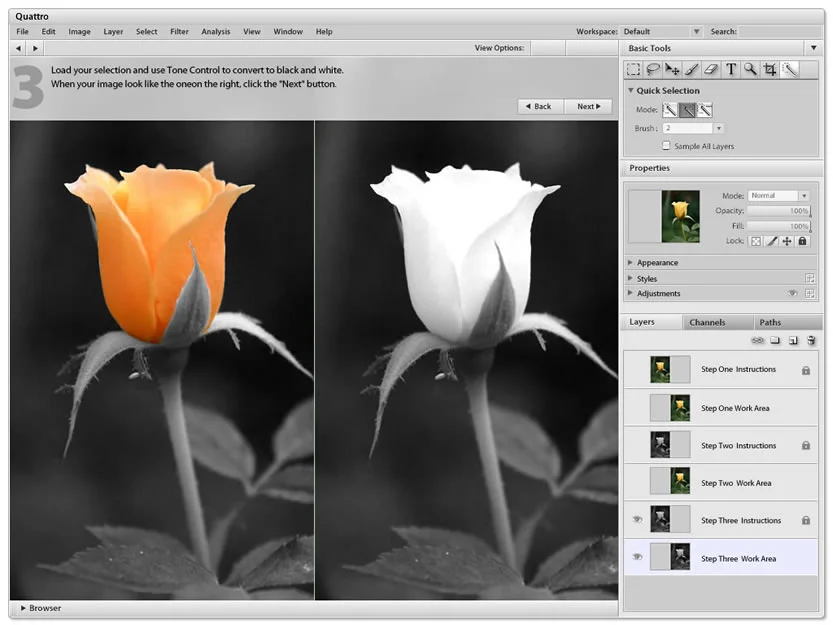Select the Rectangular Marquee tool

point(633,70)
